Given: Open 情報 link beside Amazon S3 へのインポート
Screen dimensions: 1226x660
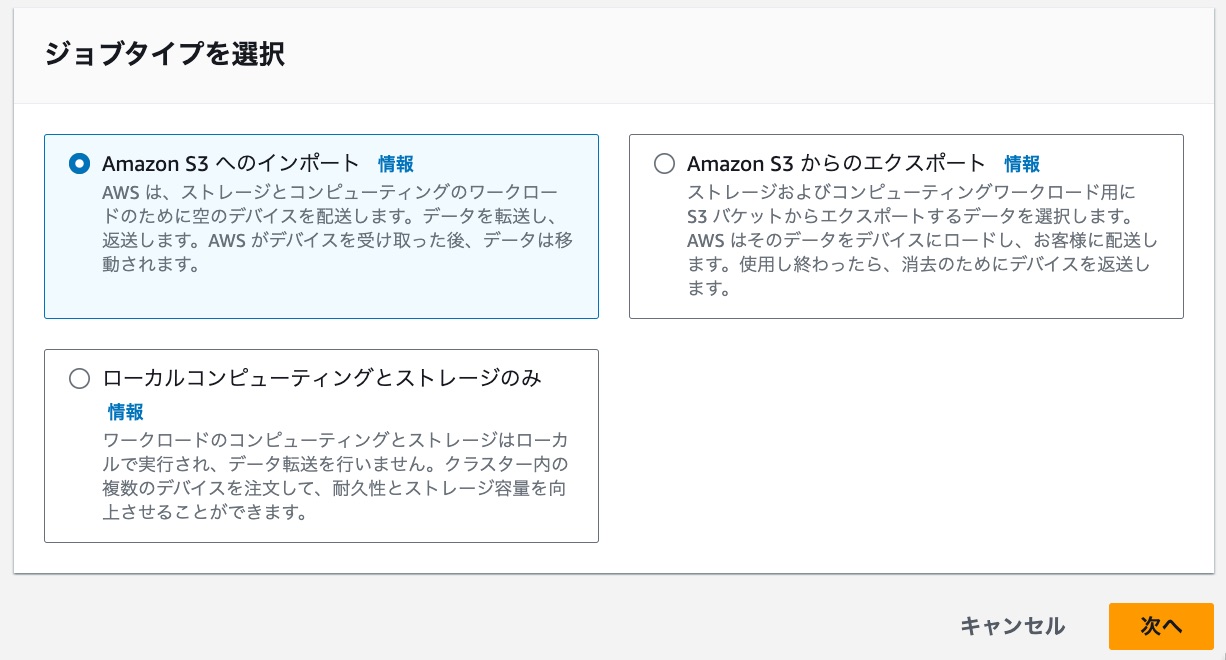Looking at the screenshot, I should pos(396,164).
